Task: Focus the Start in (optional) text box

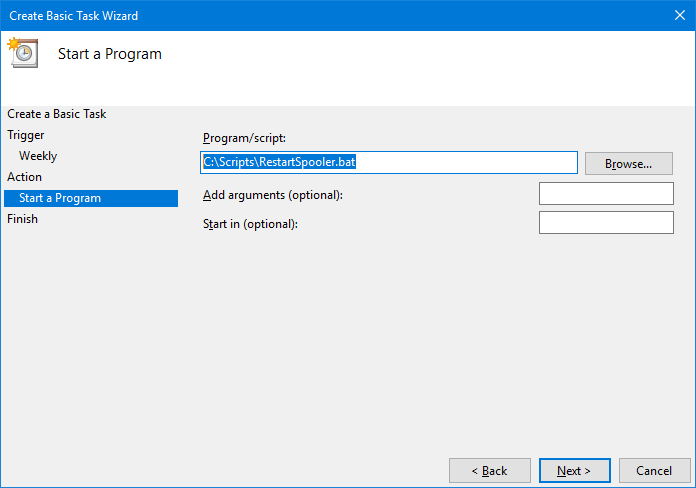Action: (x=606, y=222)
